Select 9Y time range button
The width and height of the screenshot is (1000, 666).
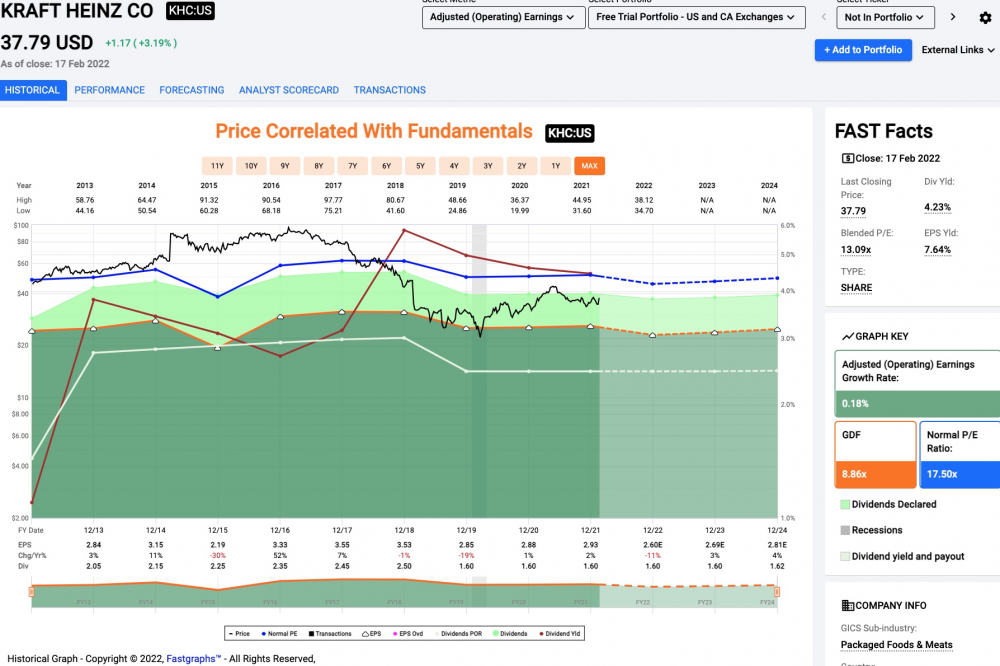285,166
